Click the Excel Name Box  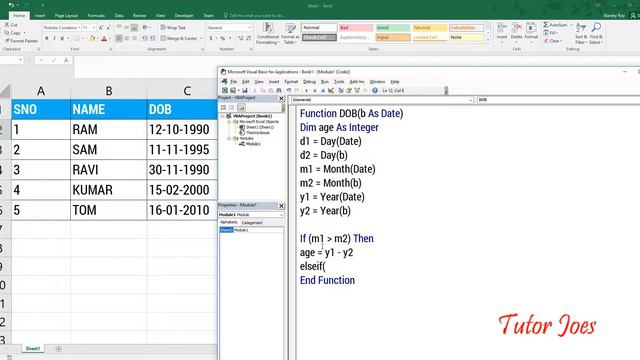tap(12, 60)
